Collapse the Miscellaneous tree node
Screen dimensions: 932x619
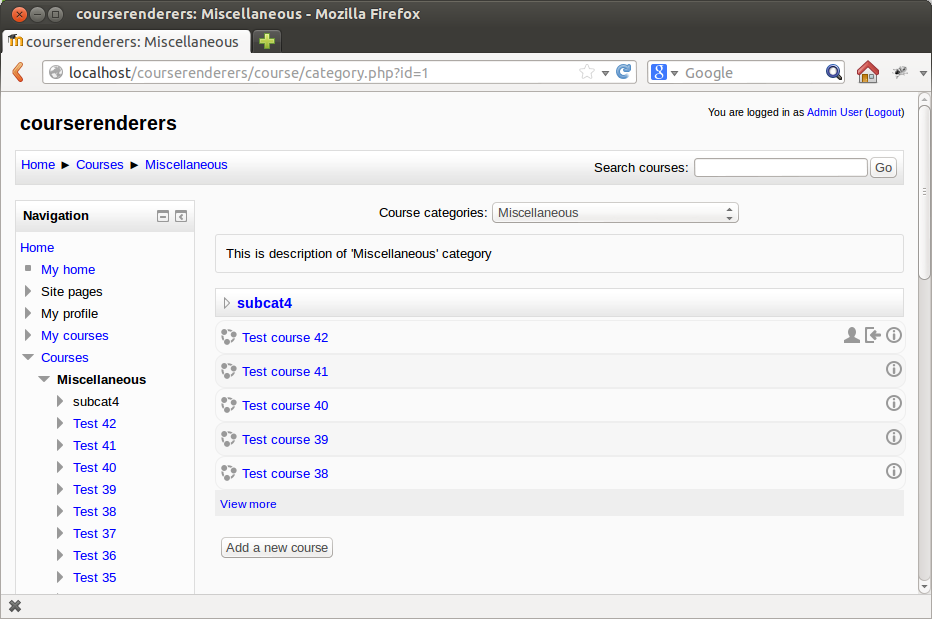(44, 379)
